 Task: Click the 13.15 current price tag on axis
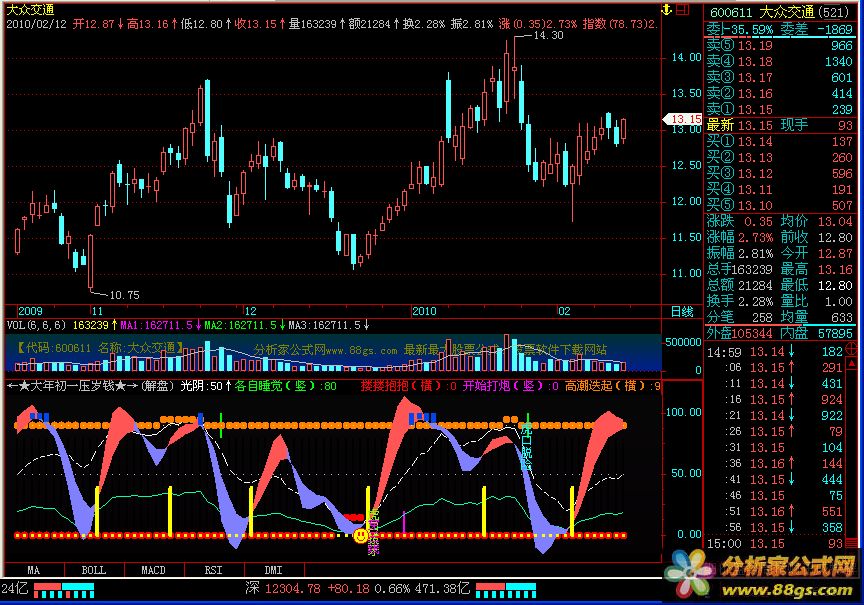[x=685, y=119]
